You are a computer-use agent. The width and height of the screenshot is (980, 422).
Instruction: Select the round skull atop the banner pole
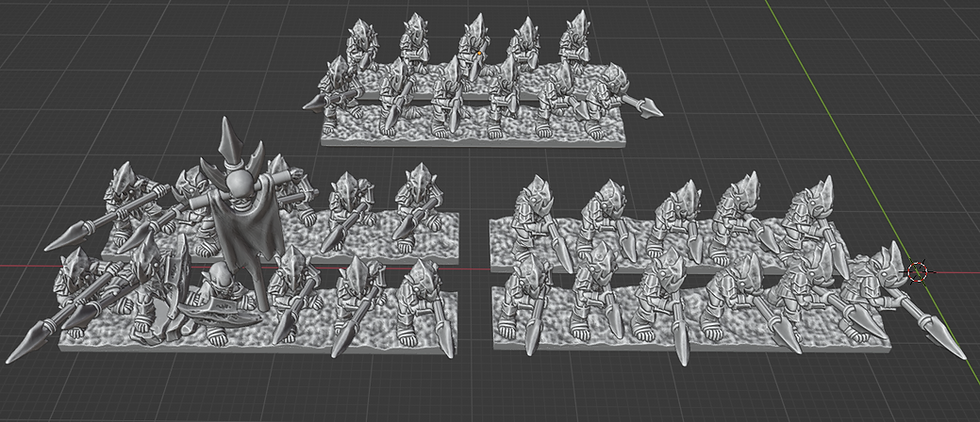(241, 185)
